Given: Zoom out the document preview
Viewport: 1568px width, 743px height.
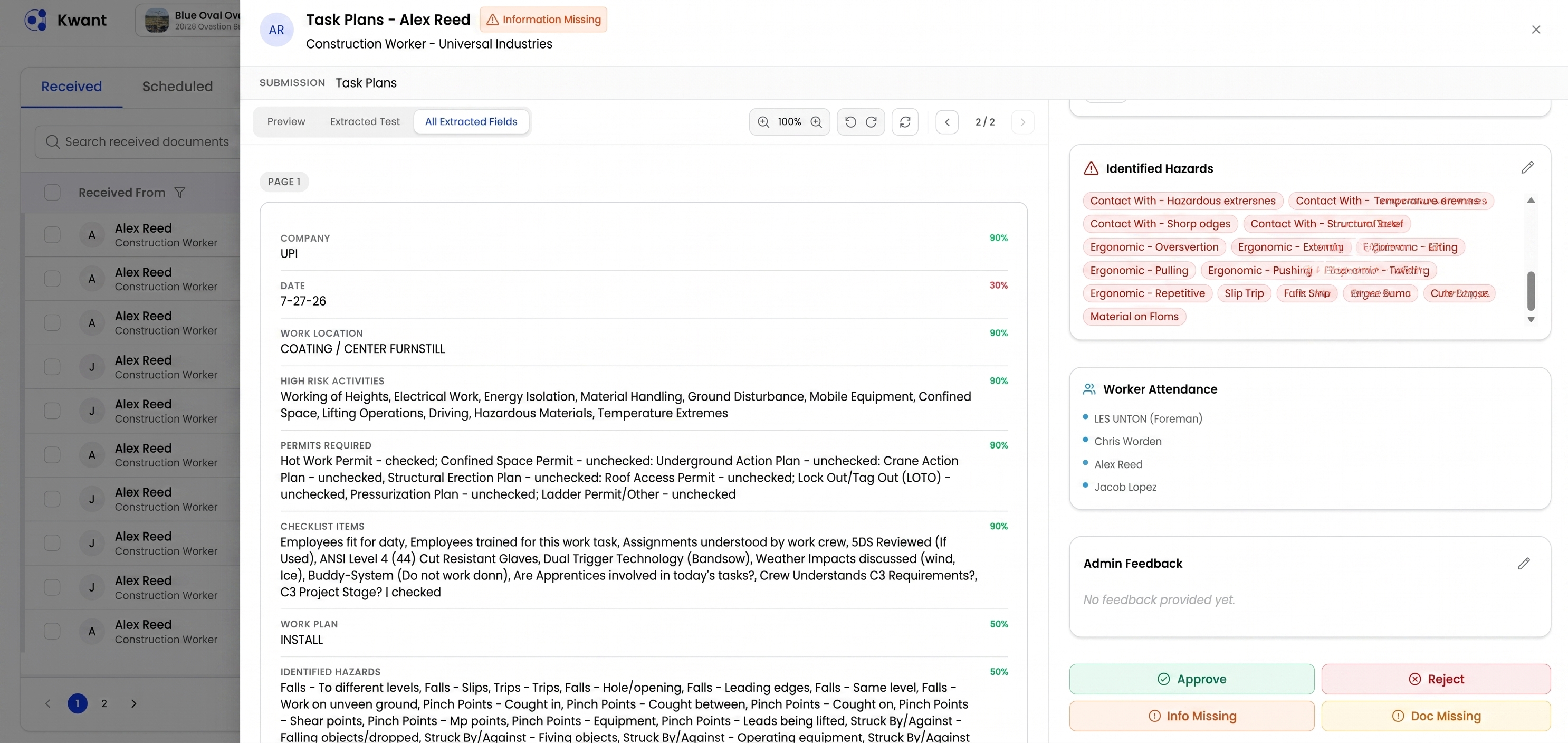Looking at the screenshot, I should pyautogui.click(x=763, y=122).
